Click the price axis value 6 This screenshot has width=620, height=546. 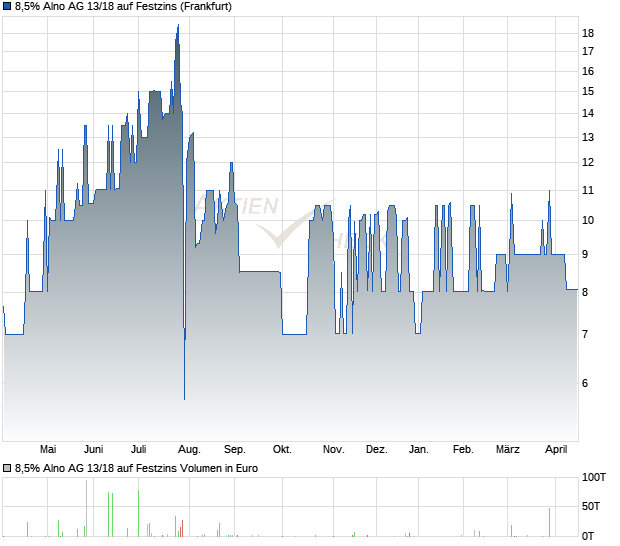[x=585, y=383]
